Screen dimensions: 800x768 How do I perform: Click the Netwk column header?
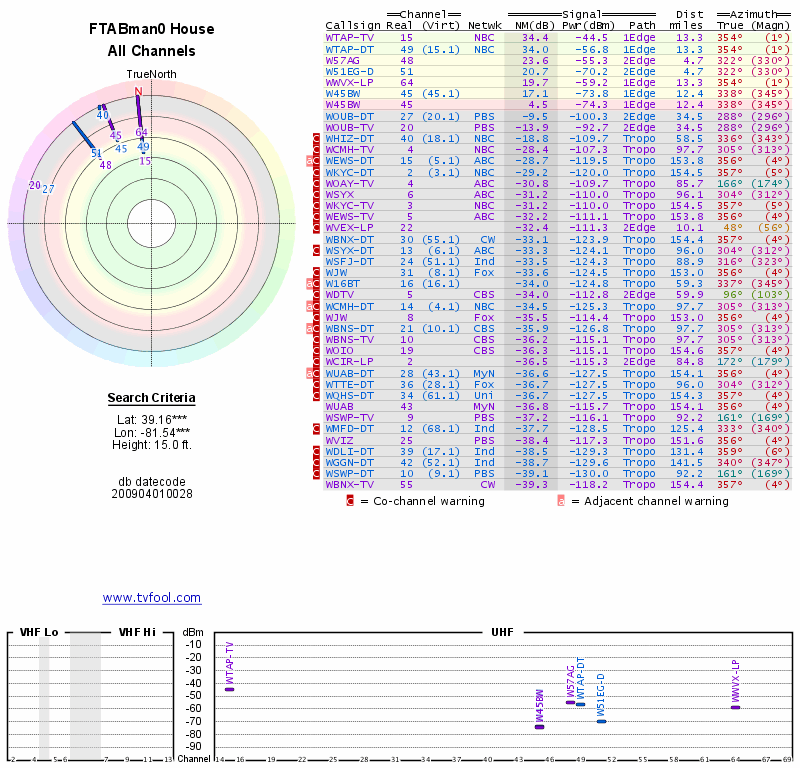pos(485,26)
